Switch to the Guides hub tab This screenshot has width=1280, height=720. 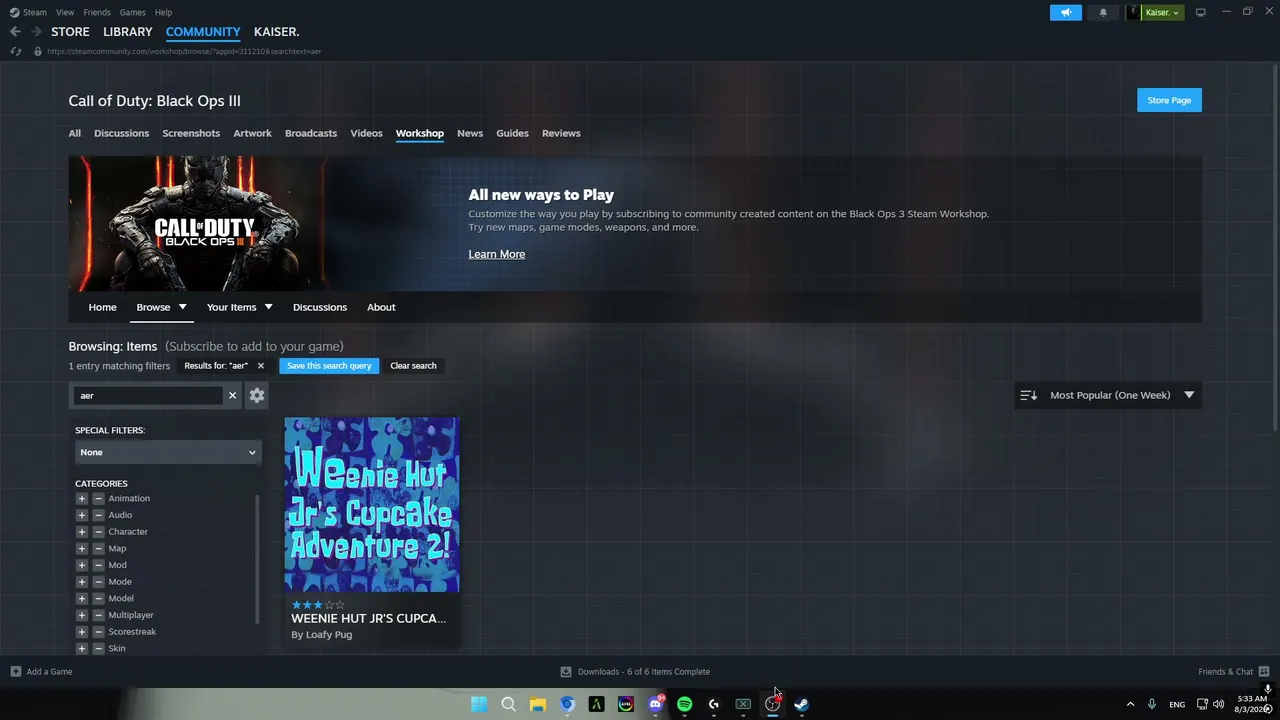click(512, 133)
